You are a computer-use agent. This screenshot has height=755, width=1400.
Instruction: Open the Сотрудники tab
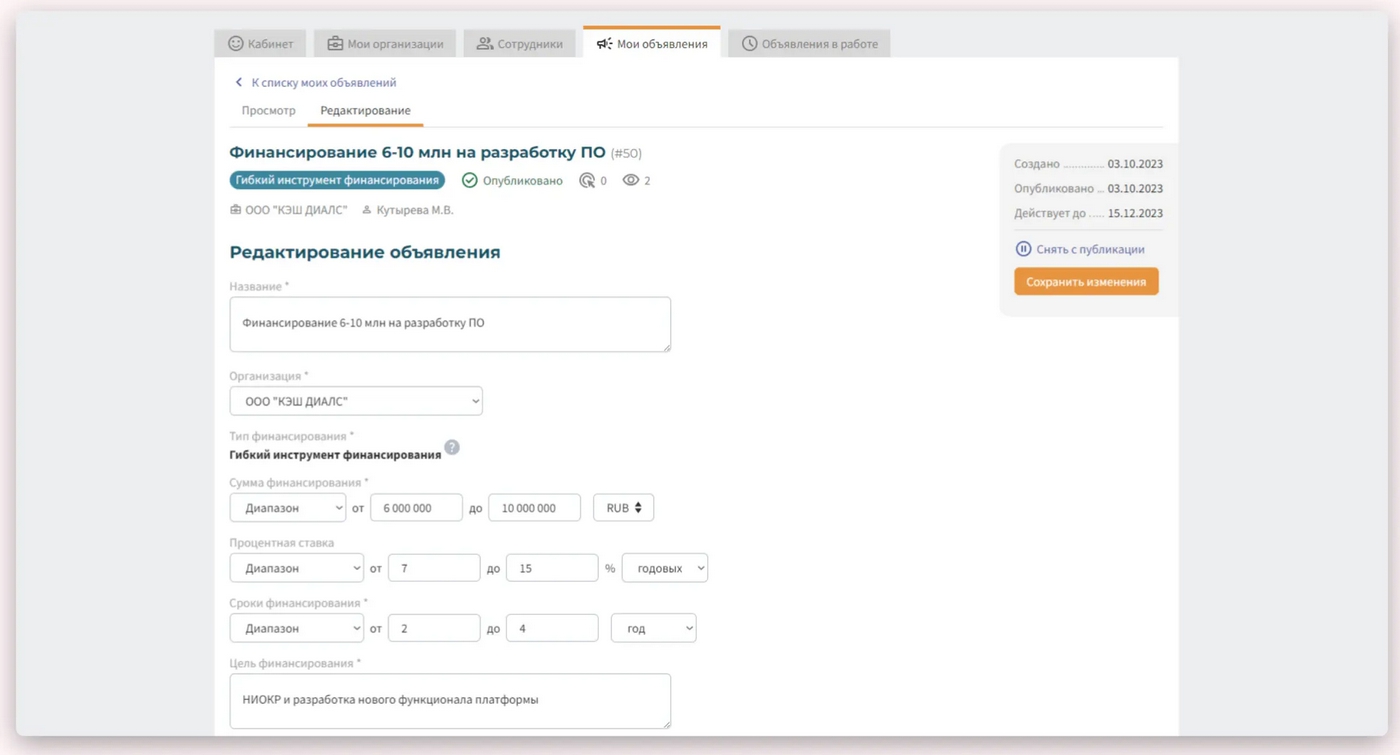click(519, 44)
